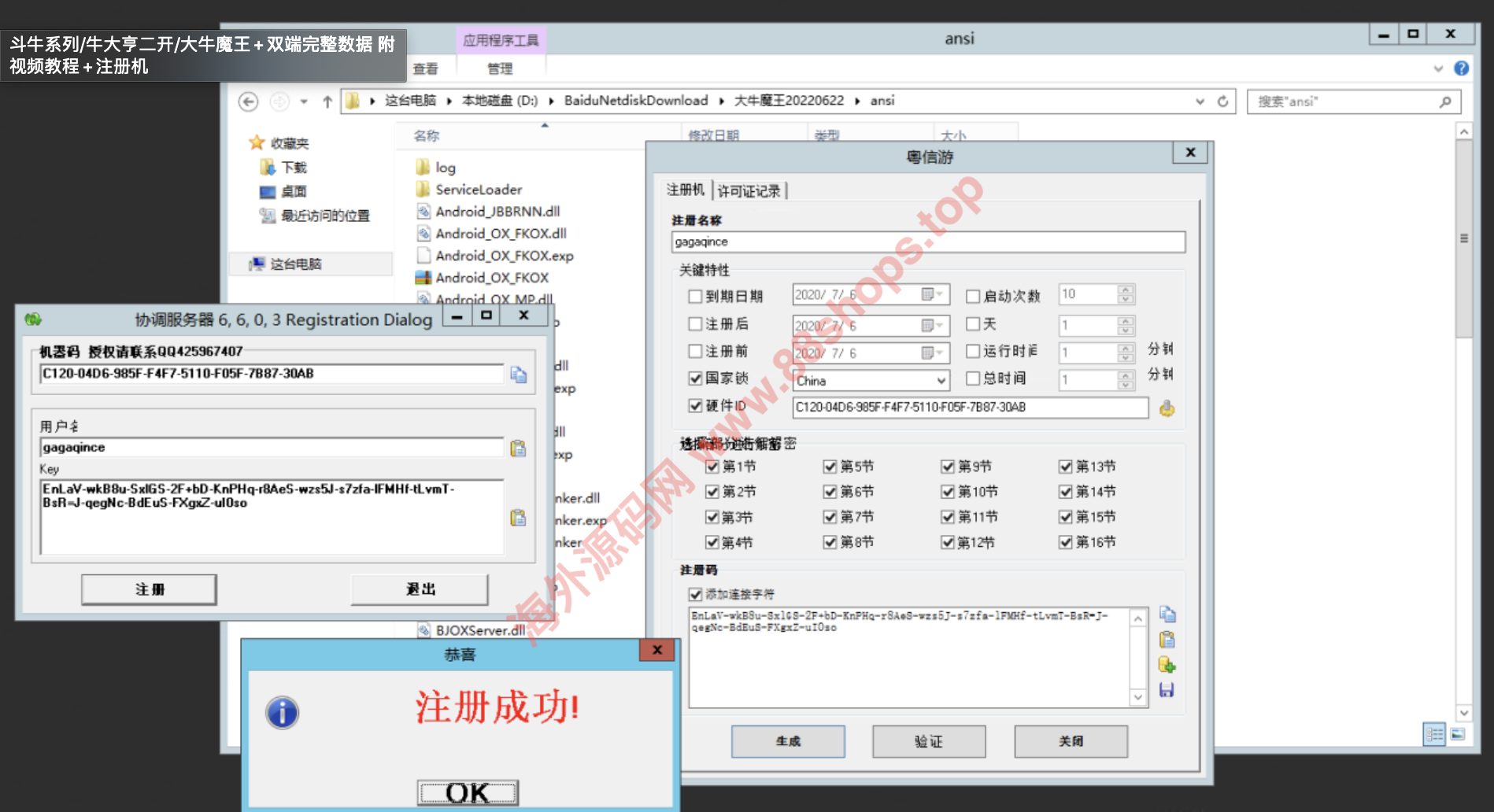1494x812 pixels.
Task: Increase the 启动次数 spinner value
Action: (1126, 290)
